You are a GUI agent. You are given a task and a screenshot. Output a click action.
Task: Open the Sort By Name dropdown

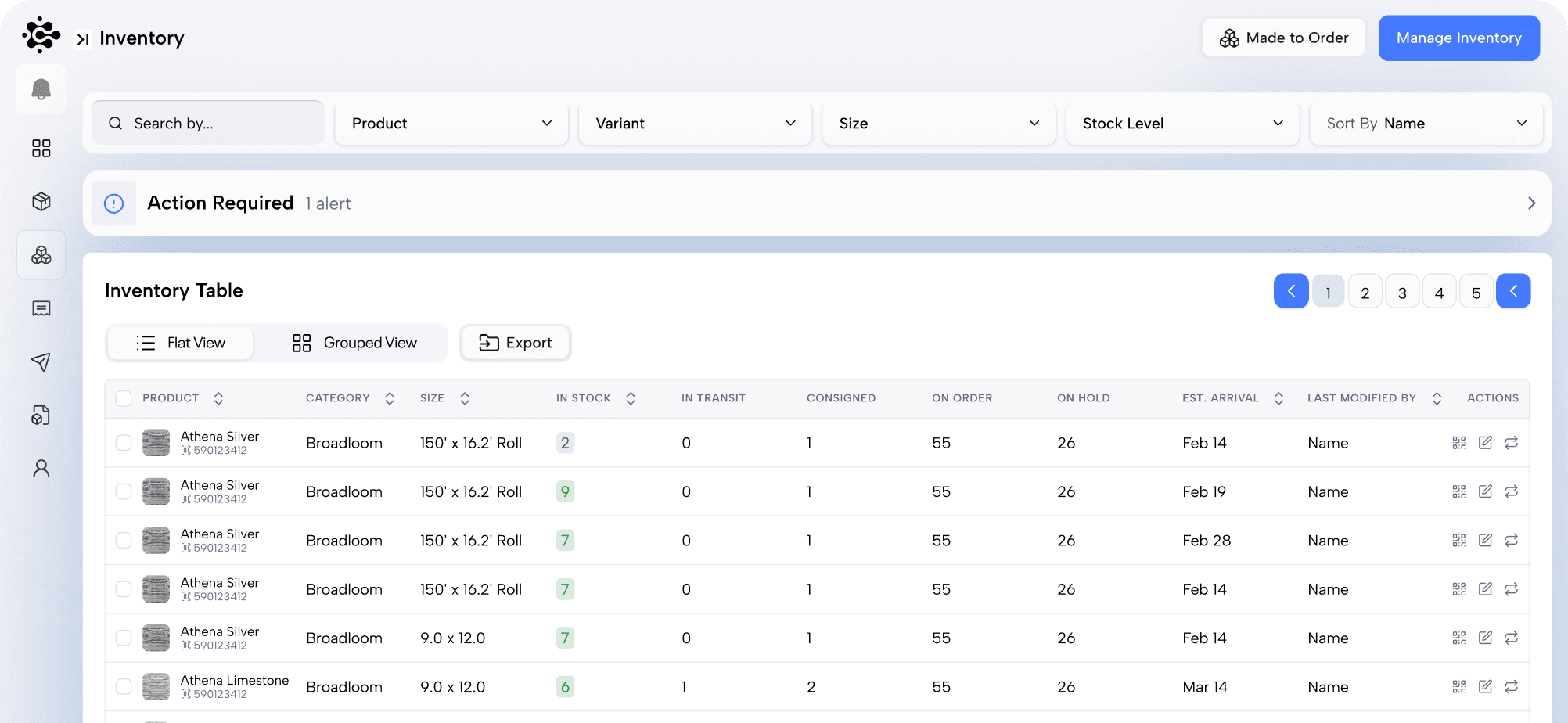1426,124
